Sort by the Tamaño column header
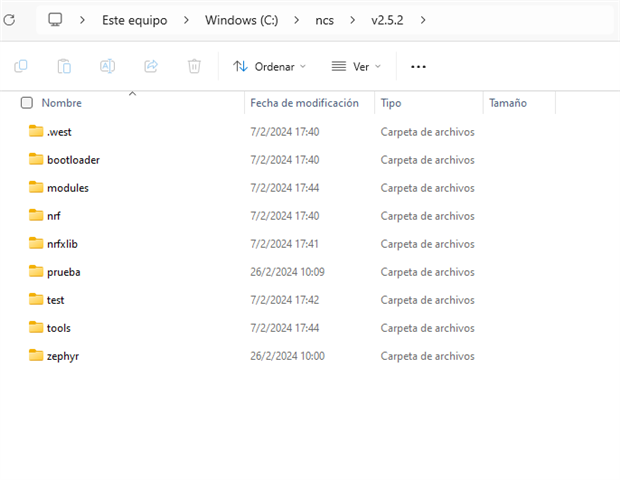 tap(508, 103)
